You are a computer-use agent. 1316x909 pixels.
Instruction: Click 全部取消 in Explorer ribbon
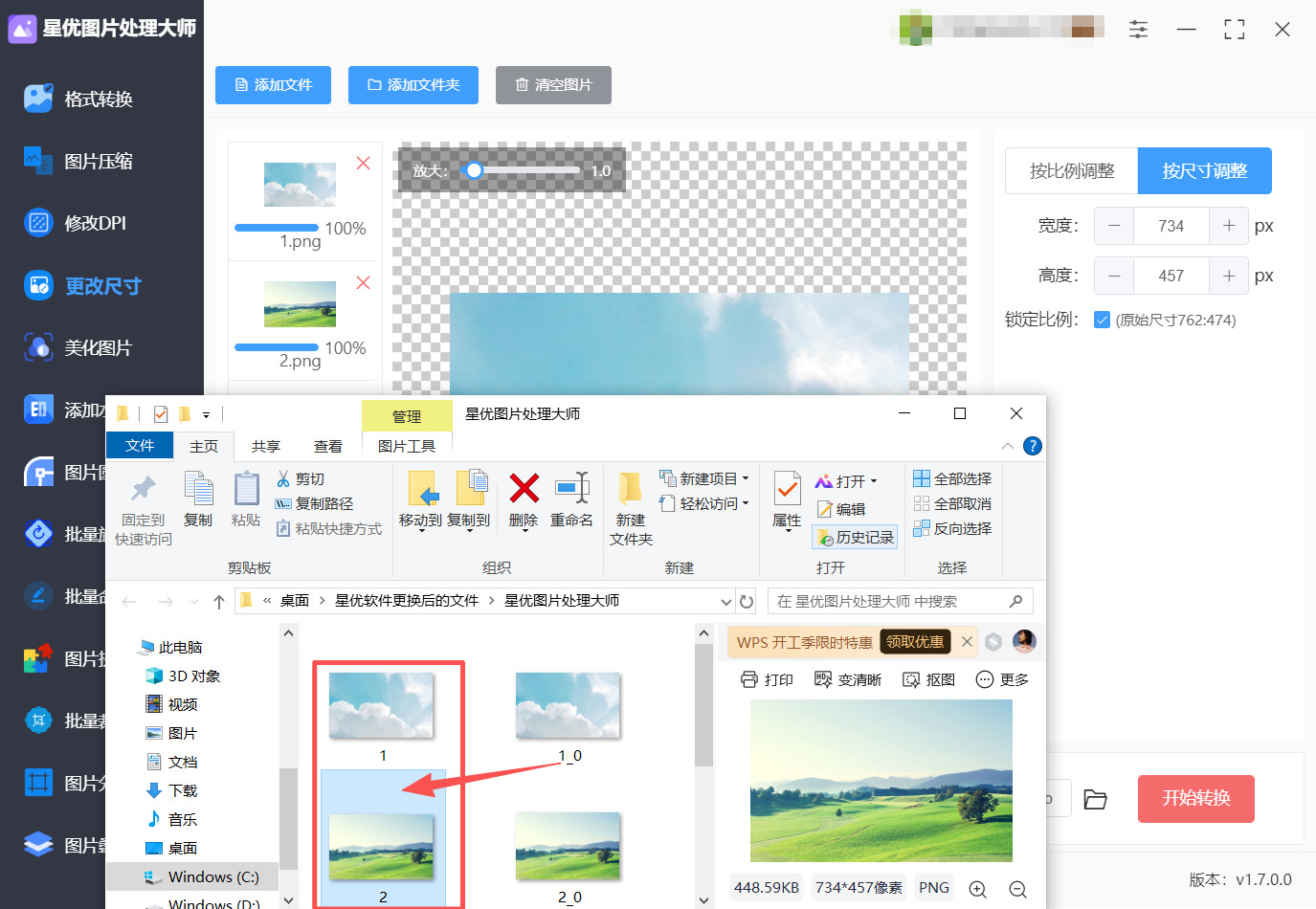click(x=952, y=504)
